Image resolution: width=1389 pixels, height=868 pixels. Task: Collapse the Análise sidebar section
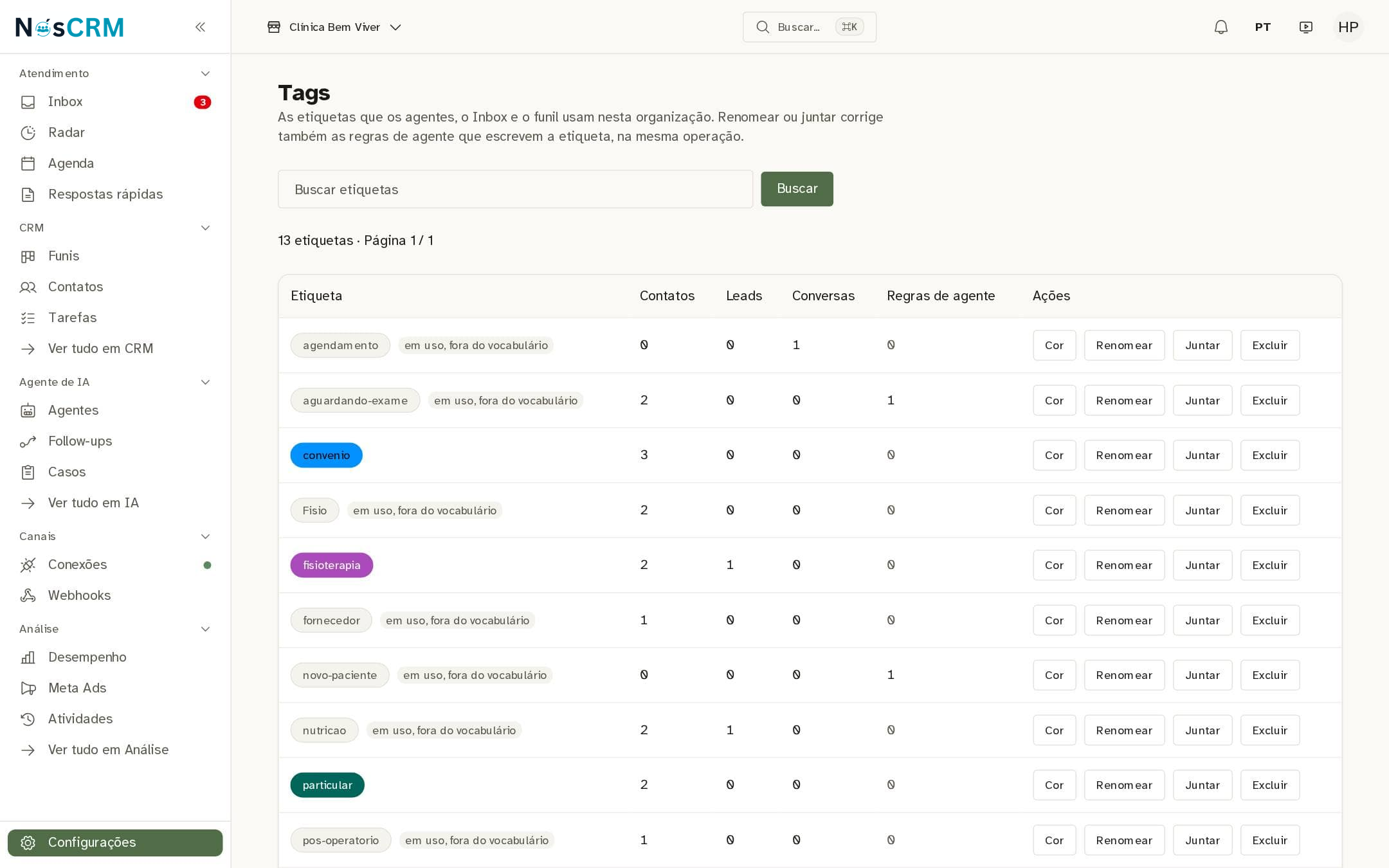click(205, 629)
